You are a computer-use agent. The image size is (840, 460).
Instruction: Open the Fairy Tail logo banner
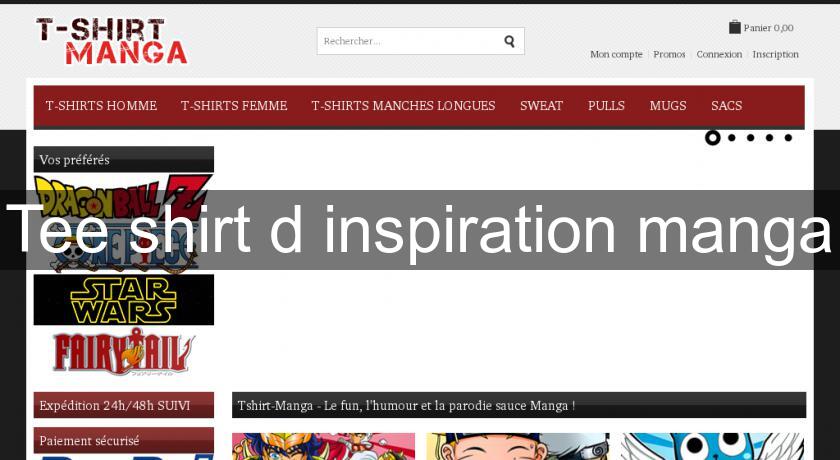(x=123, y=352)
